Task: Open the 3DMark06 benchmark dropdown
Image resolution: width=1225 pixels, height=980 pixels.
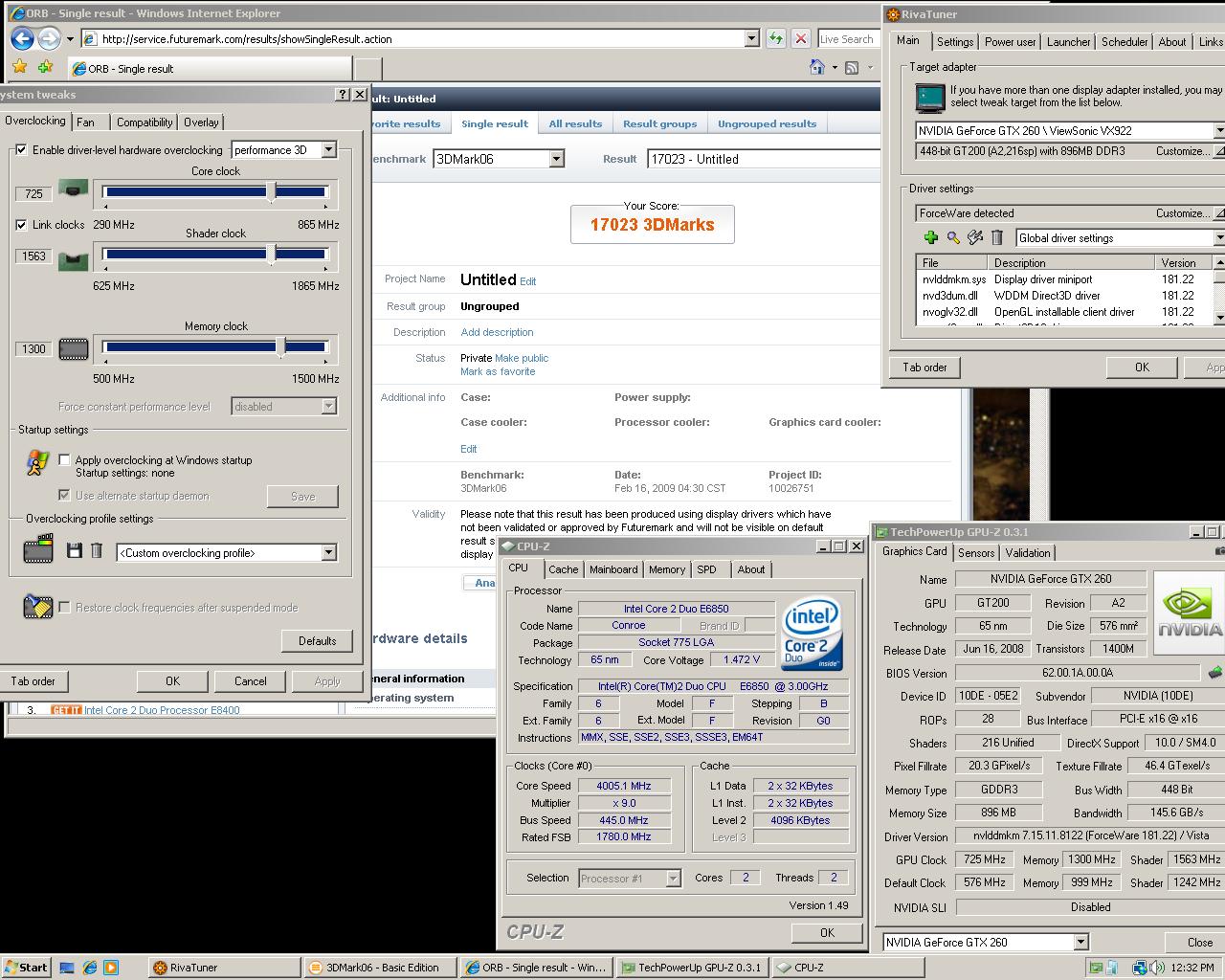Action: point(556,159)
